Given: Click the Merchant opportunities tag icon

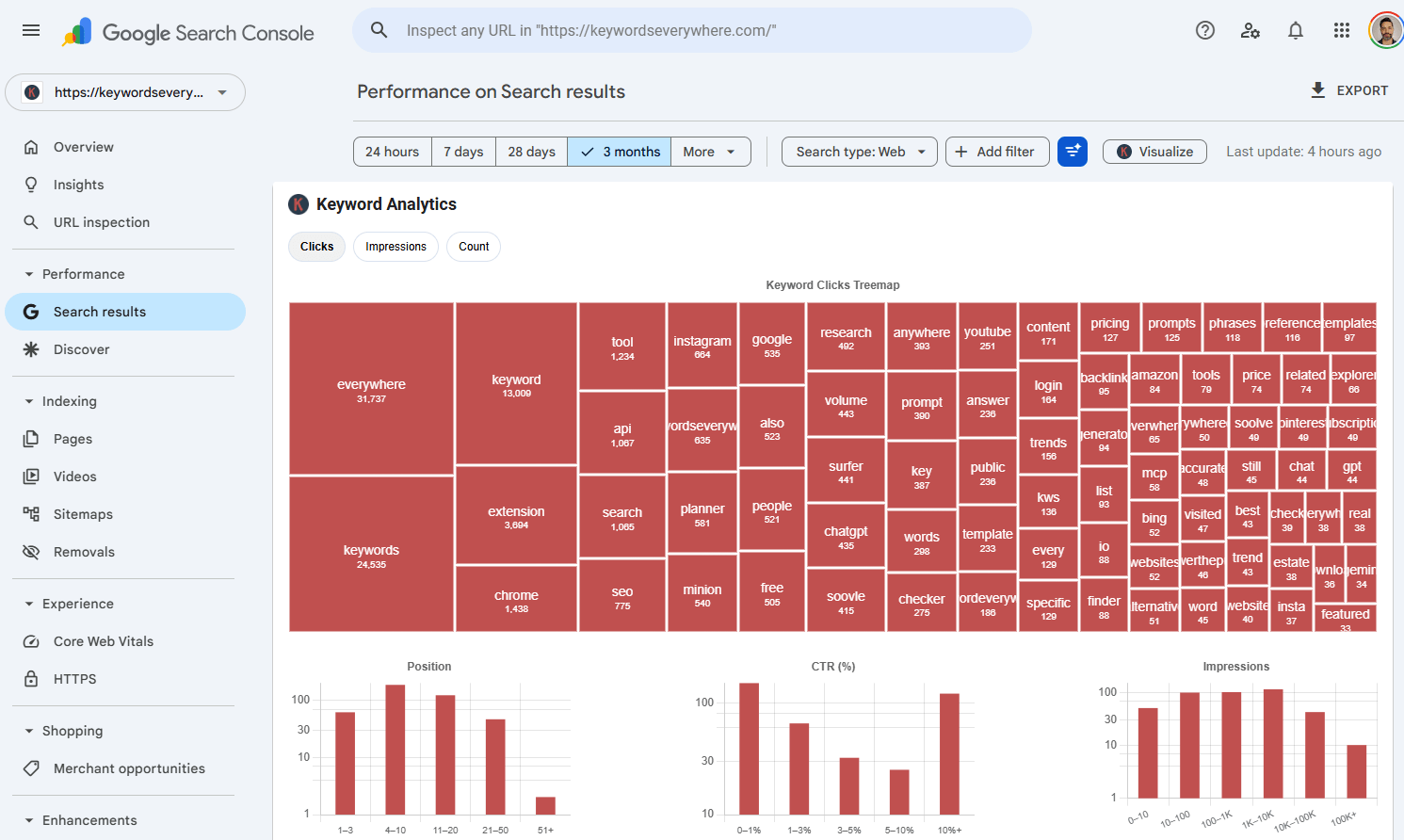Looking at the screenshot, I should pos(31,768).
